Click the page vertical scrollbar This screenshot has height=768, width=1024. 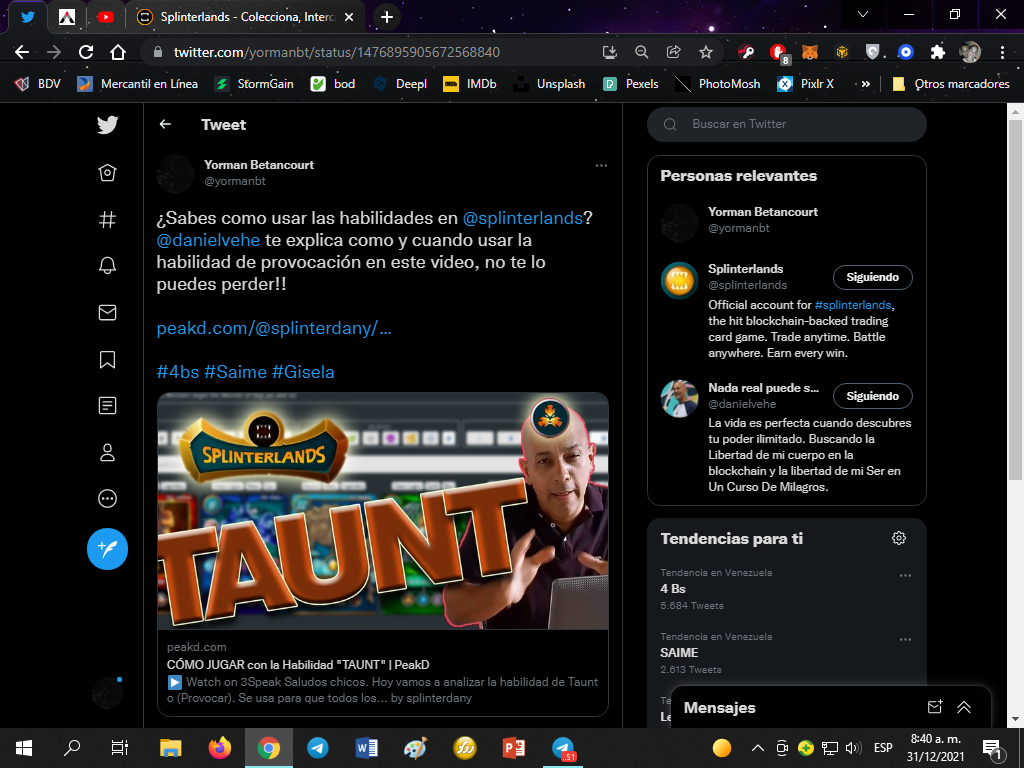tap(1015, 300)
